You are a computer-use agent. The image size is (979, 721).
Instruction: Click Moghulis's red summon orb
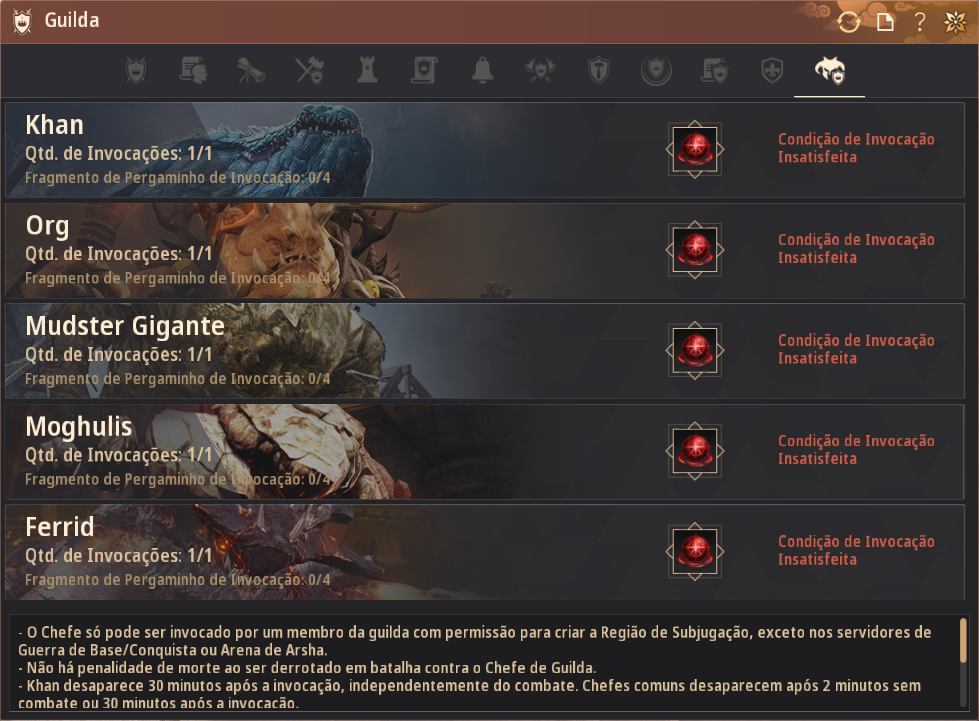tap(695, 451)
